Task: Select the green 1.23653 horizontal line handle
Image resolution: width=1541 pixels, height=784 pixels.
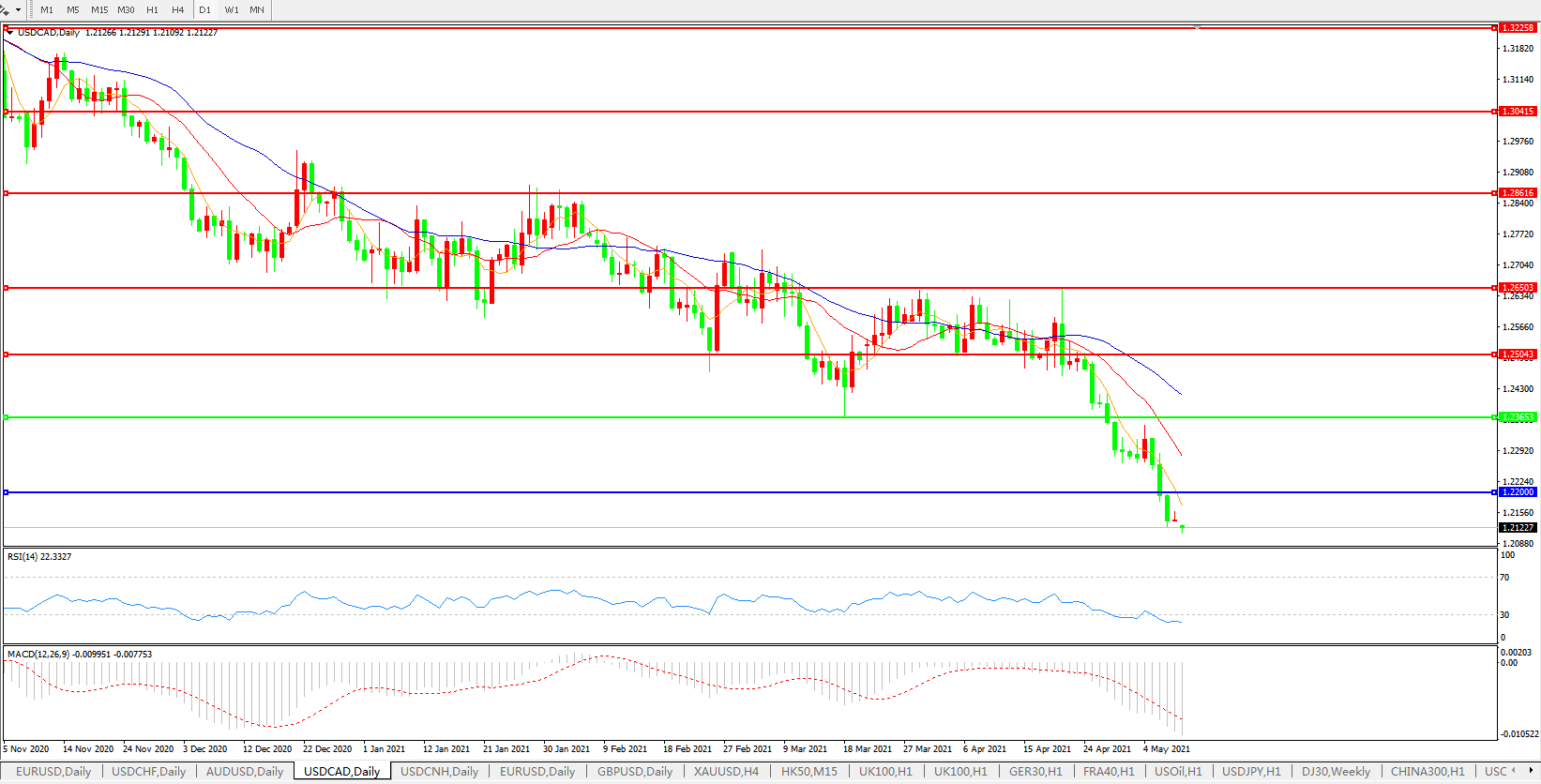Action: (x=7, y=417)
